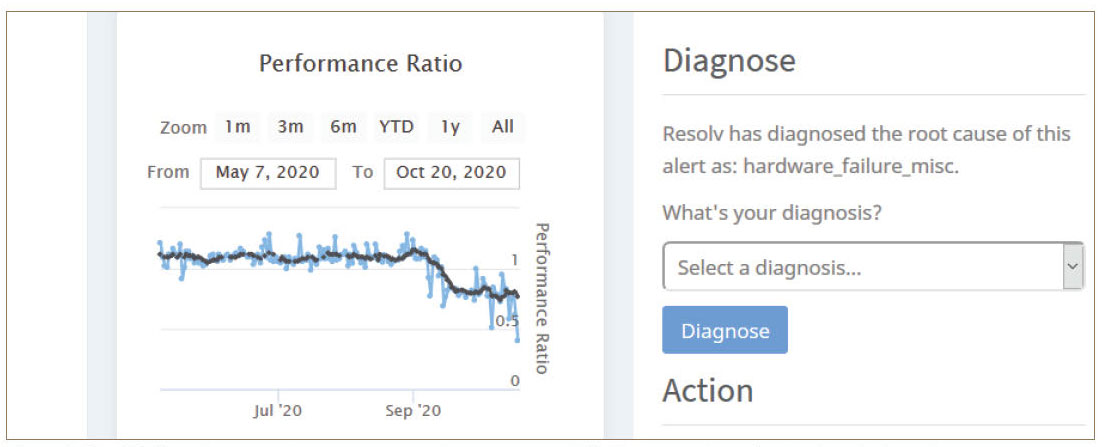Click the Zoom label beside range buttons
The height and width of the screenshot is (447, 1104).
(x=183, y=128)
